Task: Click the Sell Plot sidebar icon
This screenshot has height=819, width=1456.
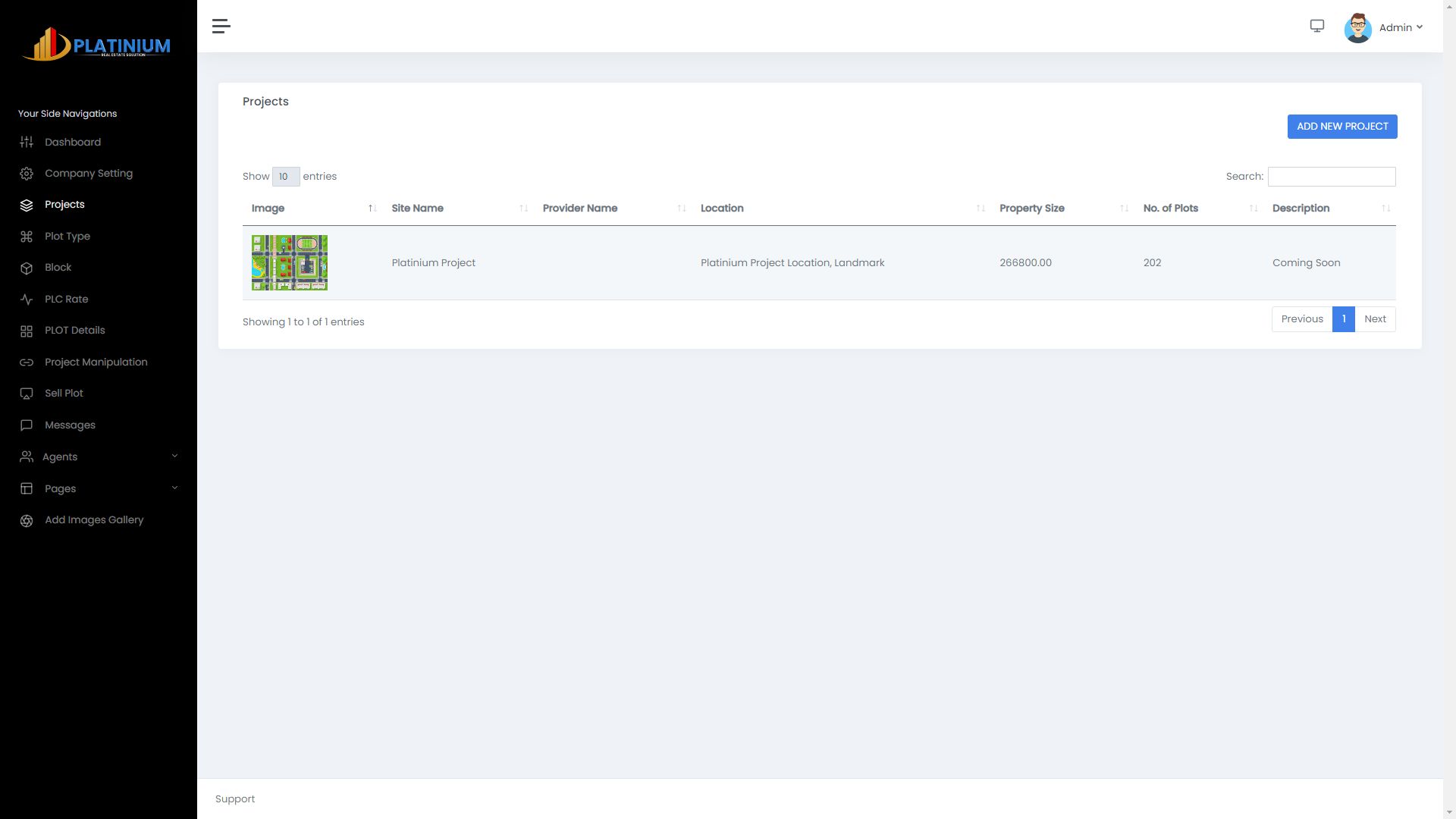Action: (x=27, y=394)
